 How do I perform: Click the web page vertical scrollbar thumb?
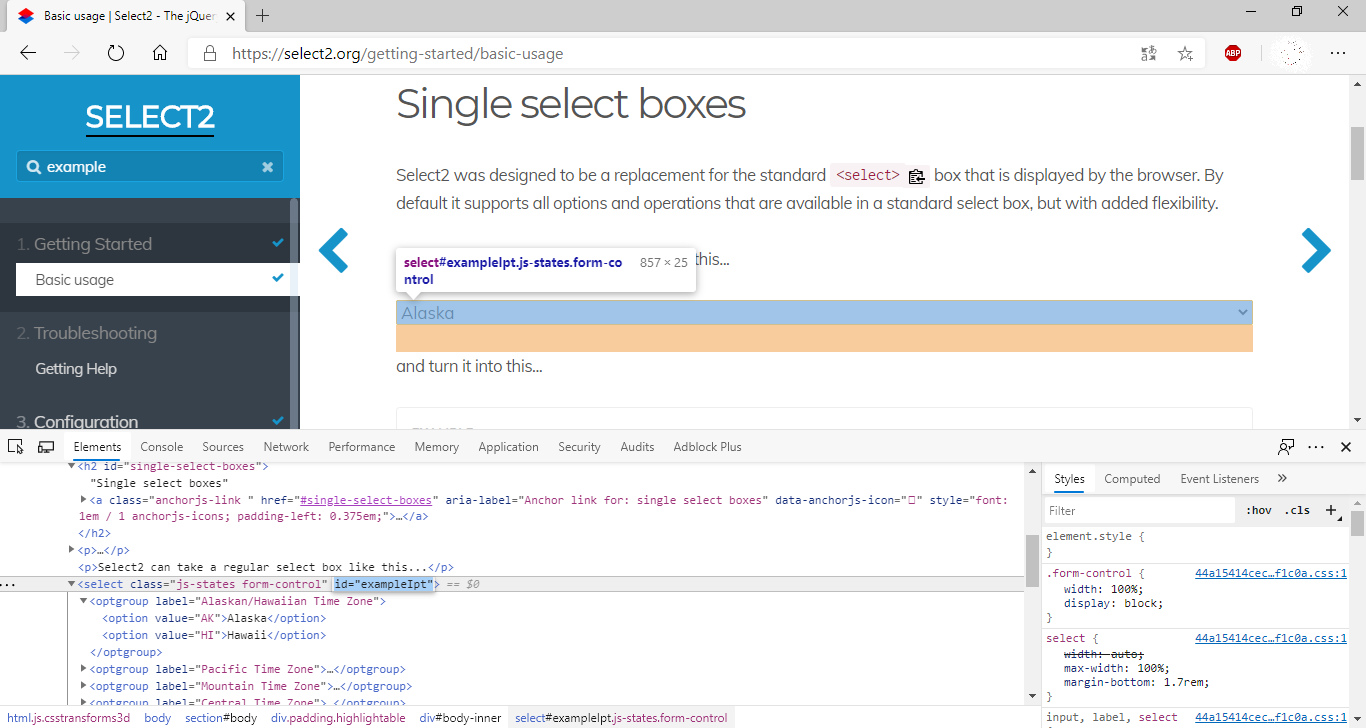click(1358, 152)
